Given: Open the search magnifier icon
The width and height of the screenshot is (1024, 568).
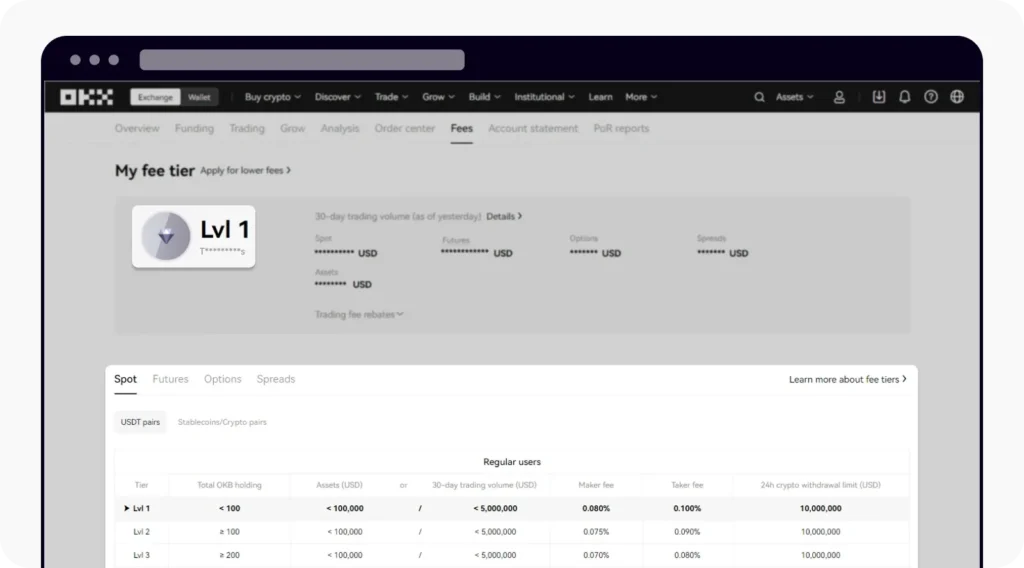Looking at the screenshot, I should coord(759,97).
